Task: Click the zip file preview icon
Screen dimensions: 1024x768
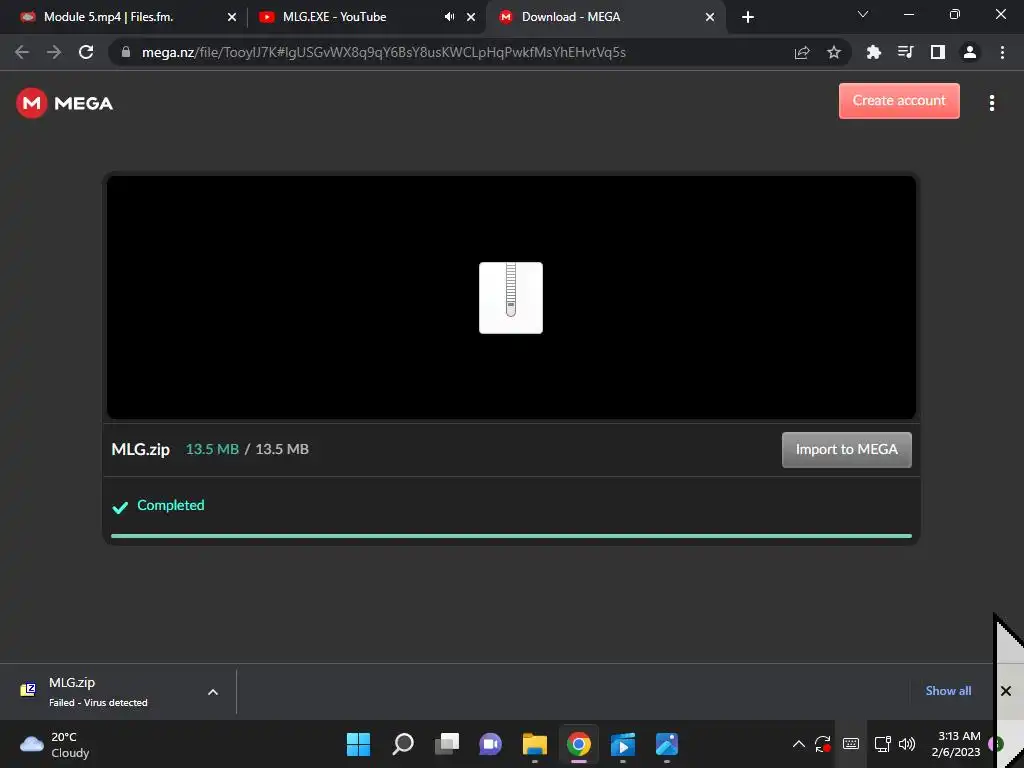Action: (x=511, y=298)
